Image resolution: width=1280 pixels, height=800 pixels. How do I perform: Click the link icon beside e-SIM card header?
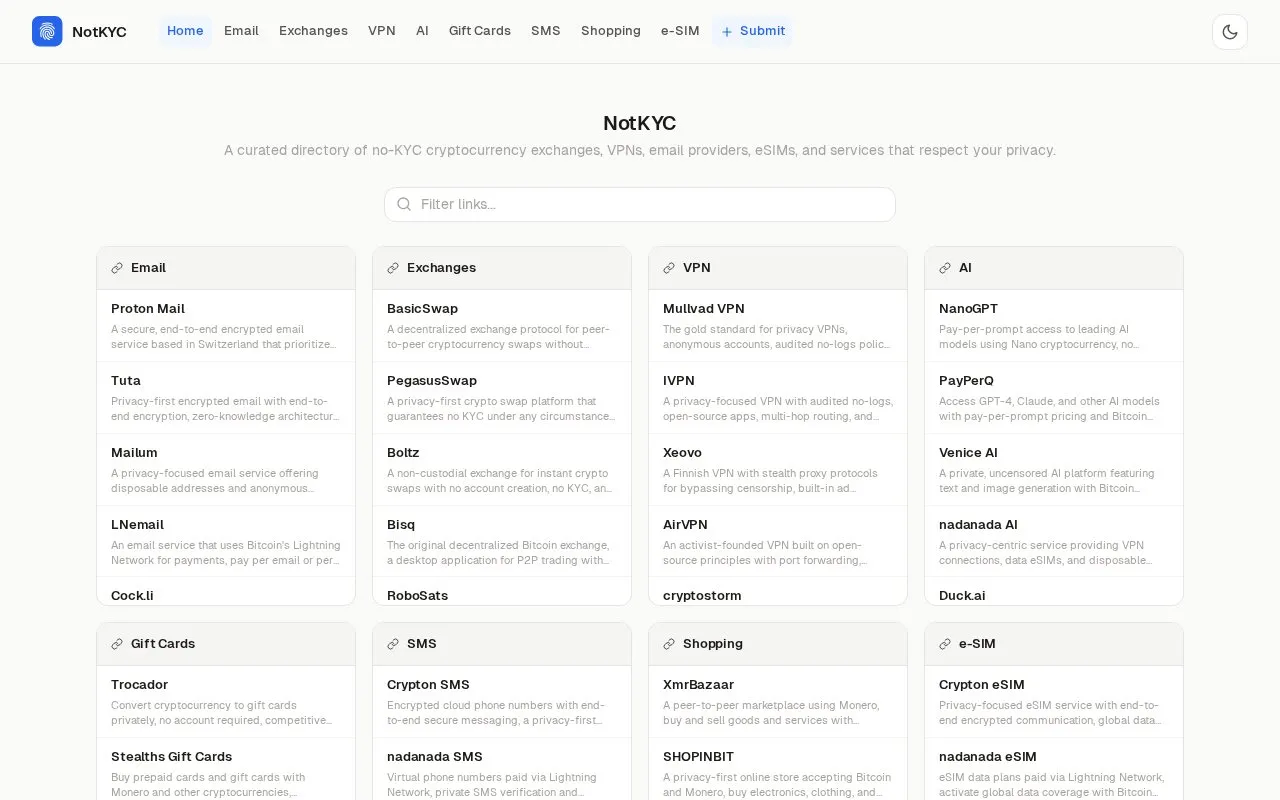coord(945,644)
